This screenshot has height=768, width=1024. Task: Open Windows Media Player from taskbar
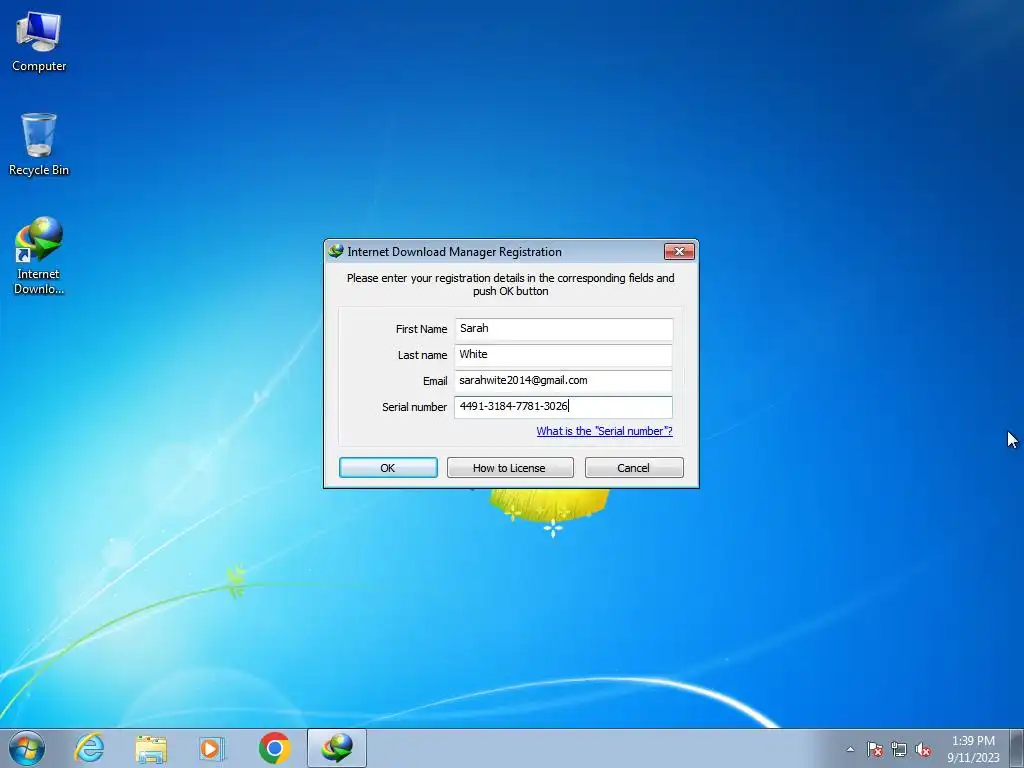click(x=212, y=748)
